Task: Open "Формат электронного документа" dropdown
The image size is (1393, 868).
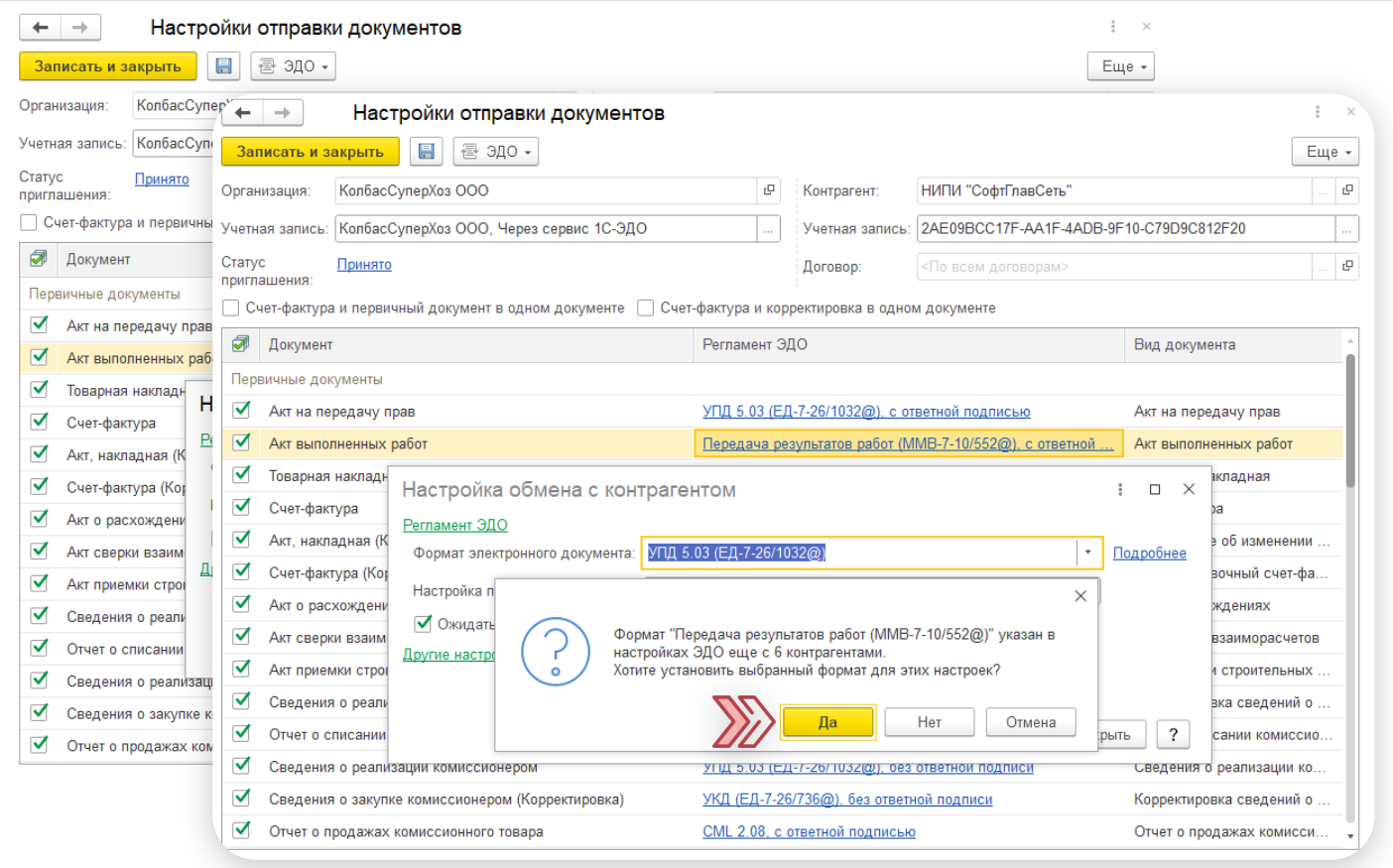Action: tap(1087, 553)
